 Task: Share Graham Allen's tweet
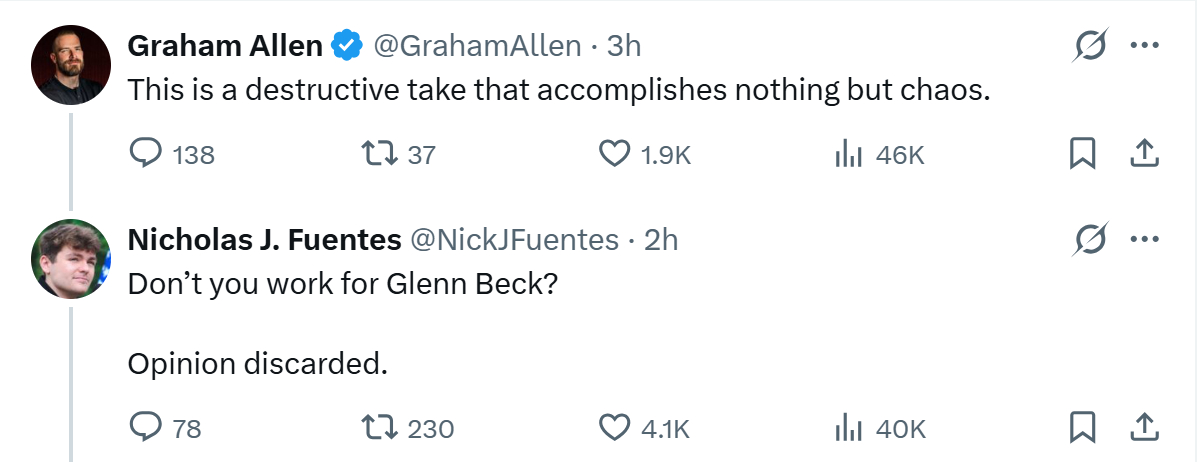[x=1143, y=154]
